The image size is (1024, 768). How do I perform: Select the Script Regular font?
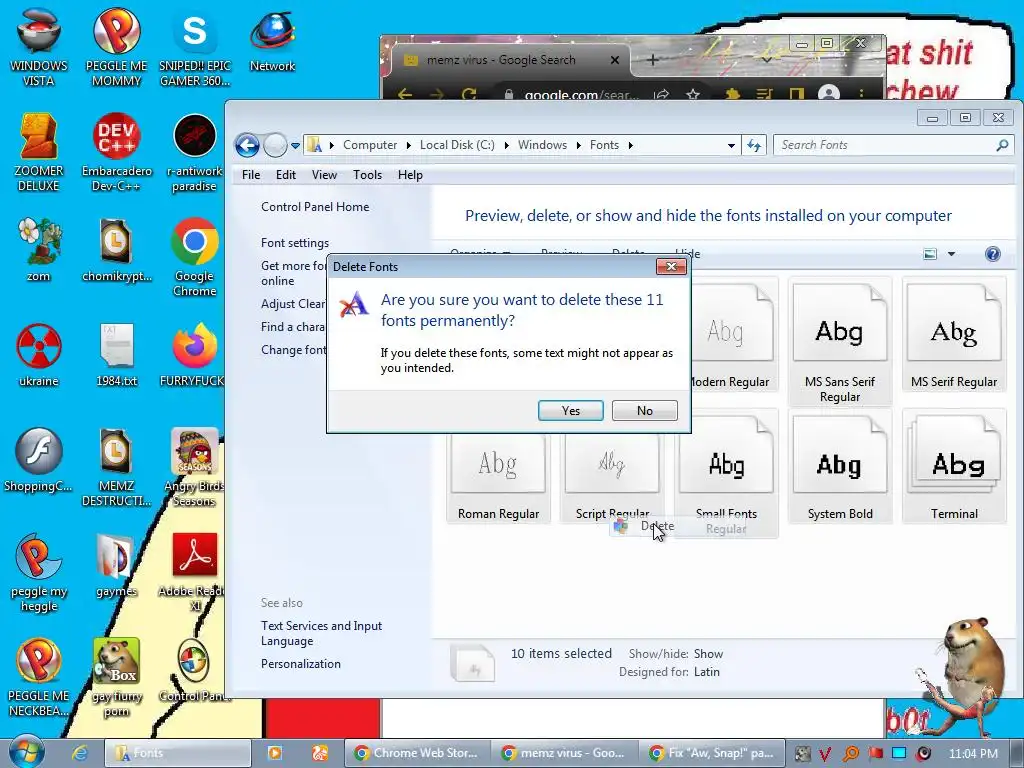coord(612,478)
